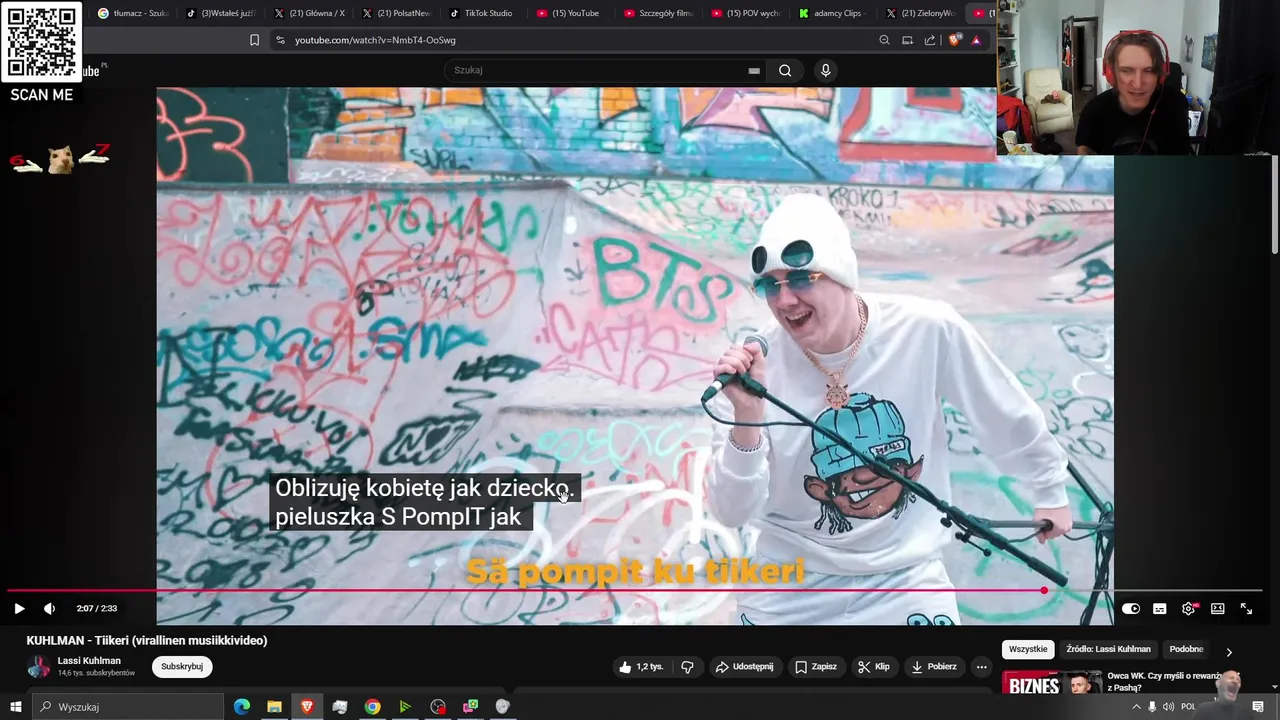
Task: Switch to the ZielonyWo X tab
Action: (920, 13)
